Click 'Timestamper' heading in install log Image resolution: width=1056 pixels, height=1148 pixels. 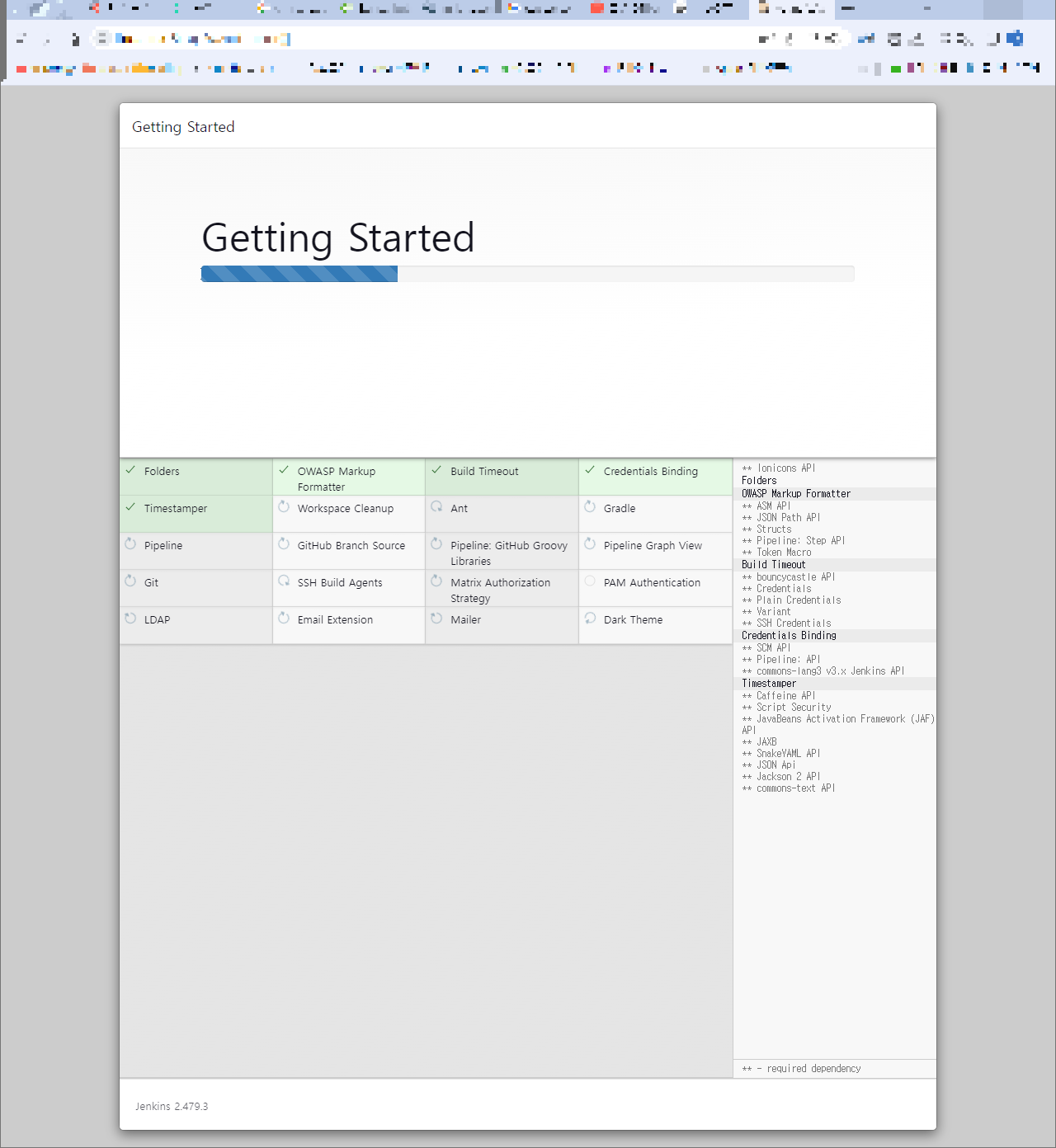(769, 683)
